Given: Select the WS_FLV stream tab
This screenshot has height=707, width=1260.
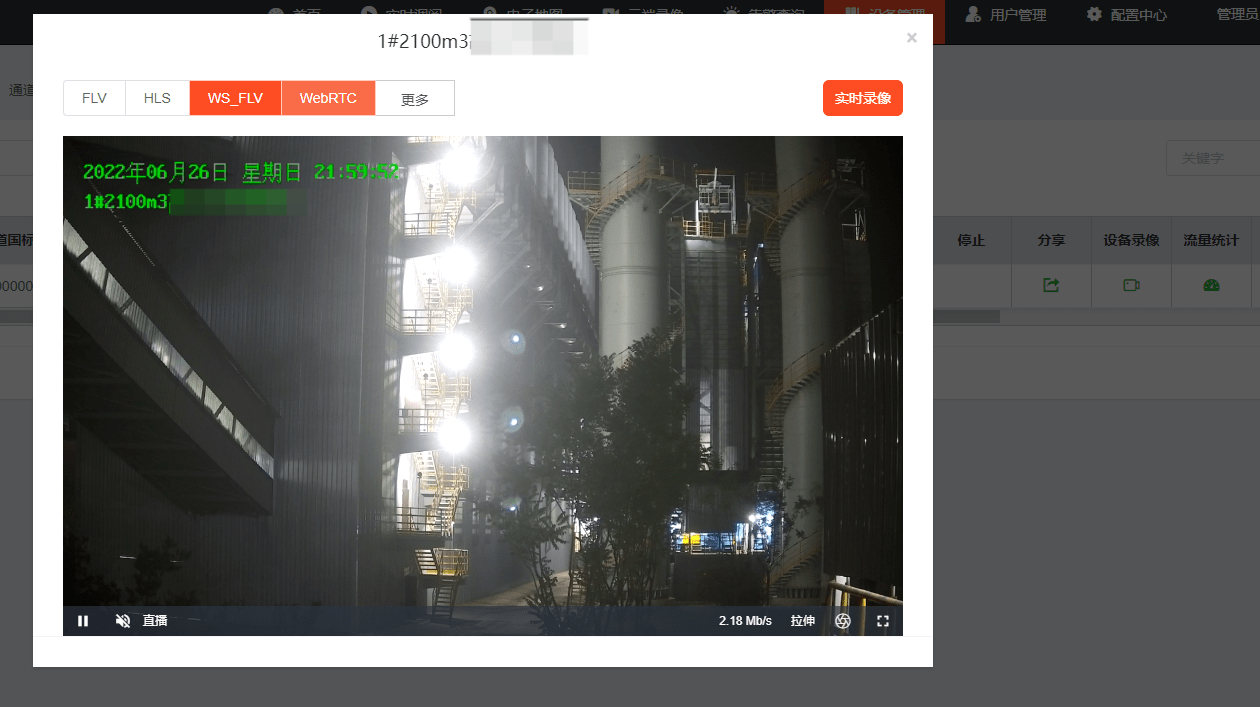Looking at the screenshot, I should 235,98.
